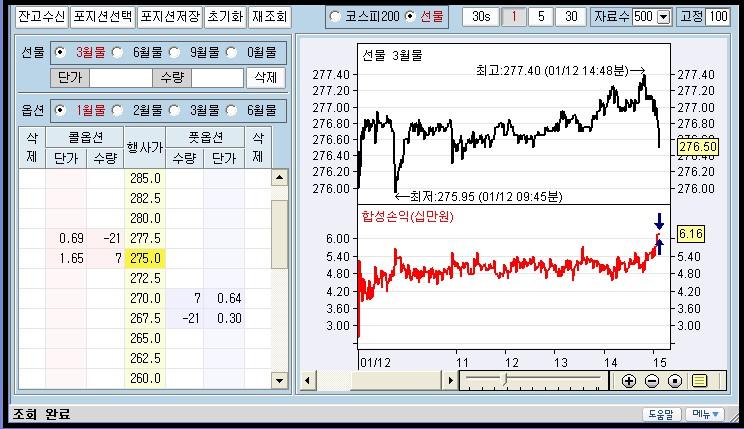Screen dimensions: 744x429
Task: Click the chart scroll arrow left of the slider
Action: click(x=449, y=380)
